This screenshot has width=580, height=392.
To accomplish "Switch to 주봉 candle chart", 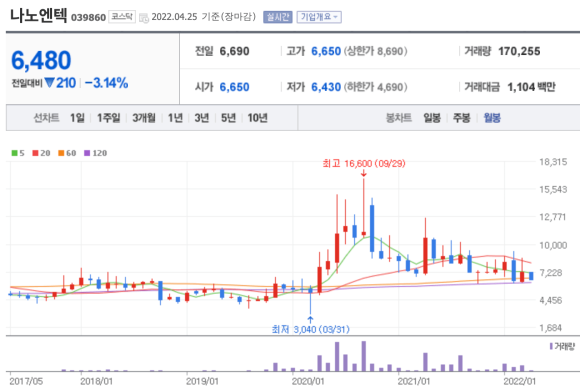I will (x=462, y=118).
